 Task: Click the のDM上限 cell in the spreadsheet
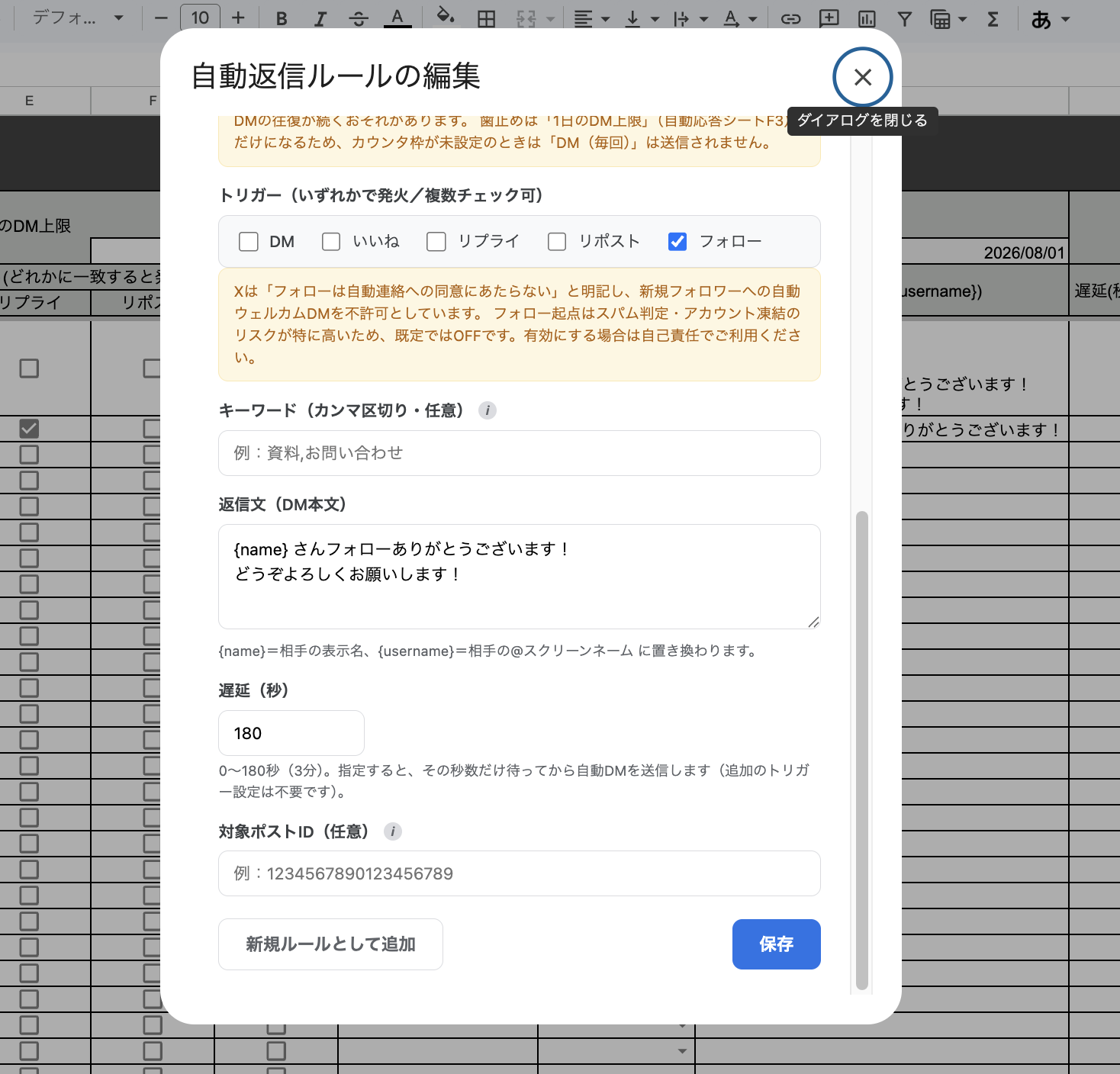(x=35, y=226)
